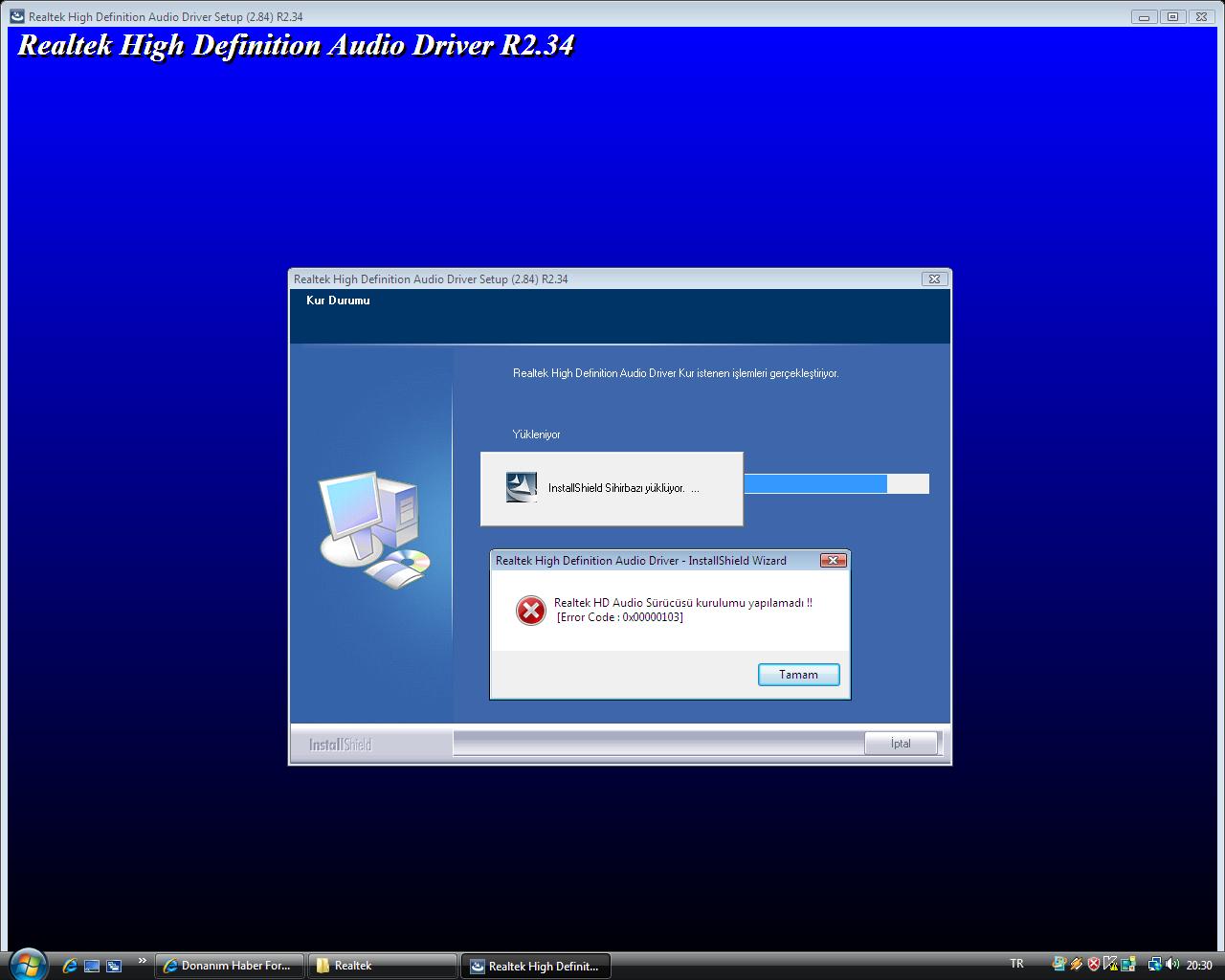Click the red error icon in dialog
This screenshot has height=980, width=1225.
[x=531, y=611]
